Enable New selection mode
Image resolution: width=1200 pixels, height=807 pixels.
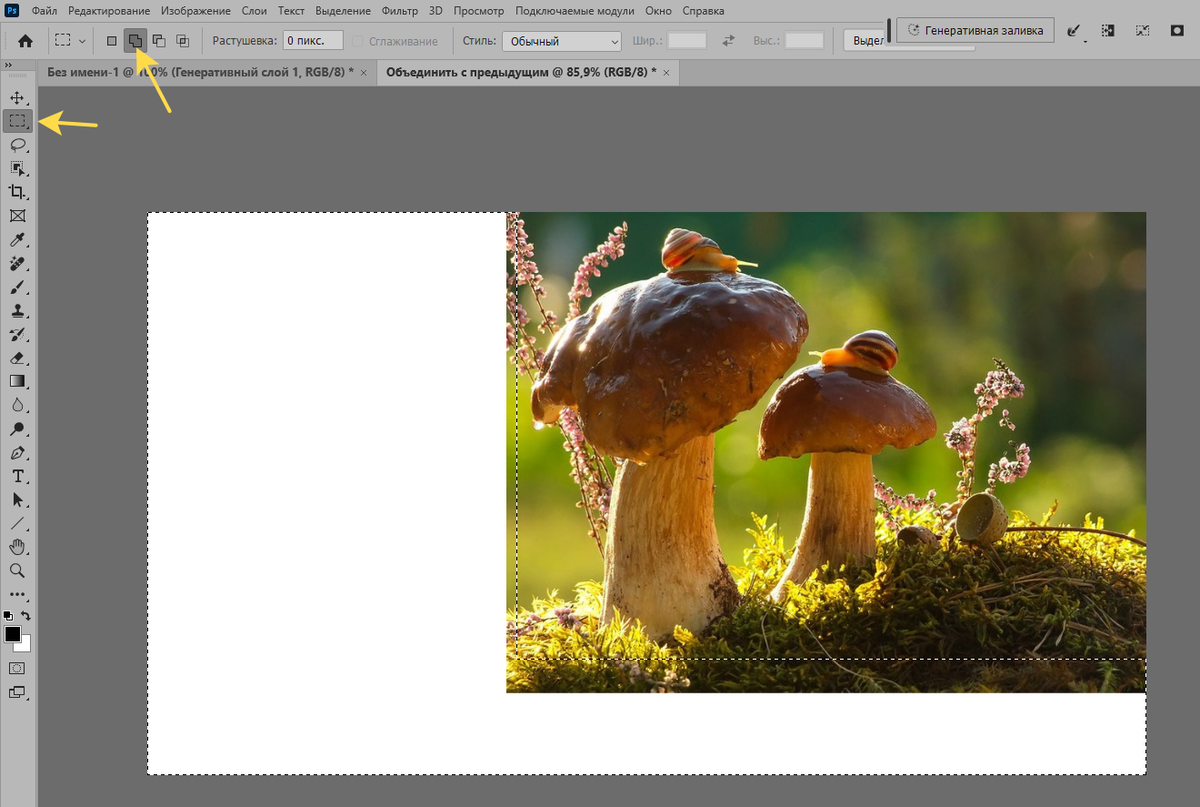coord(112,41)
